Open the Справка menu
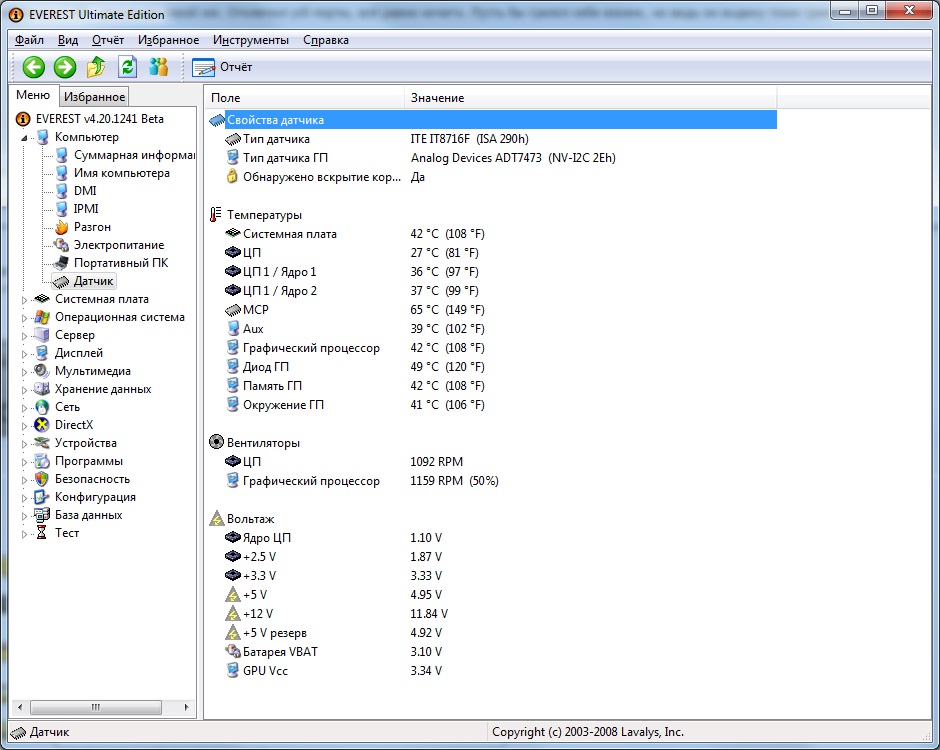 tap(326, 40)
